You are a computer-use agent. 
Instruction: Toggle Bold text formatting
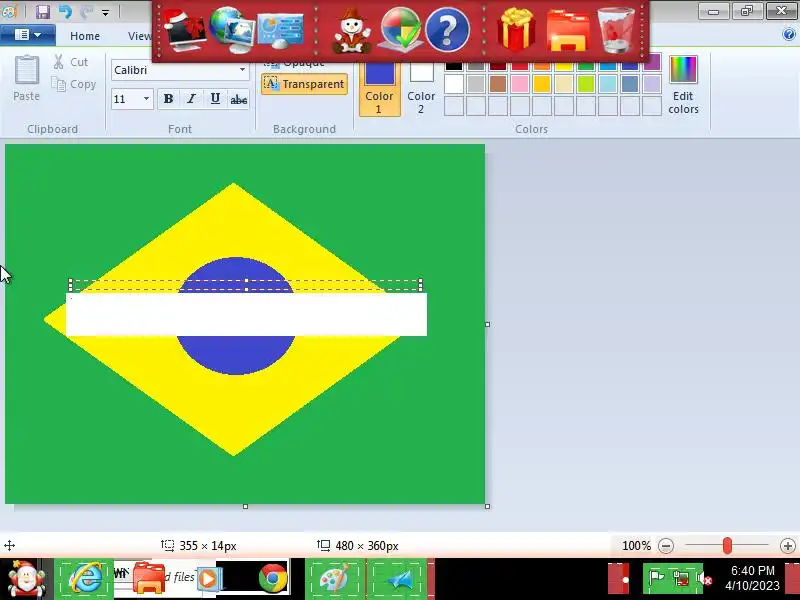(168, 99)
